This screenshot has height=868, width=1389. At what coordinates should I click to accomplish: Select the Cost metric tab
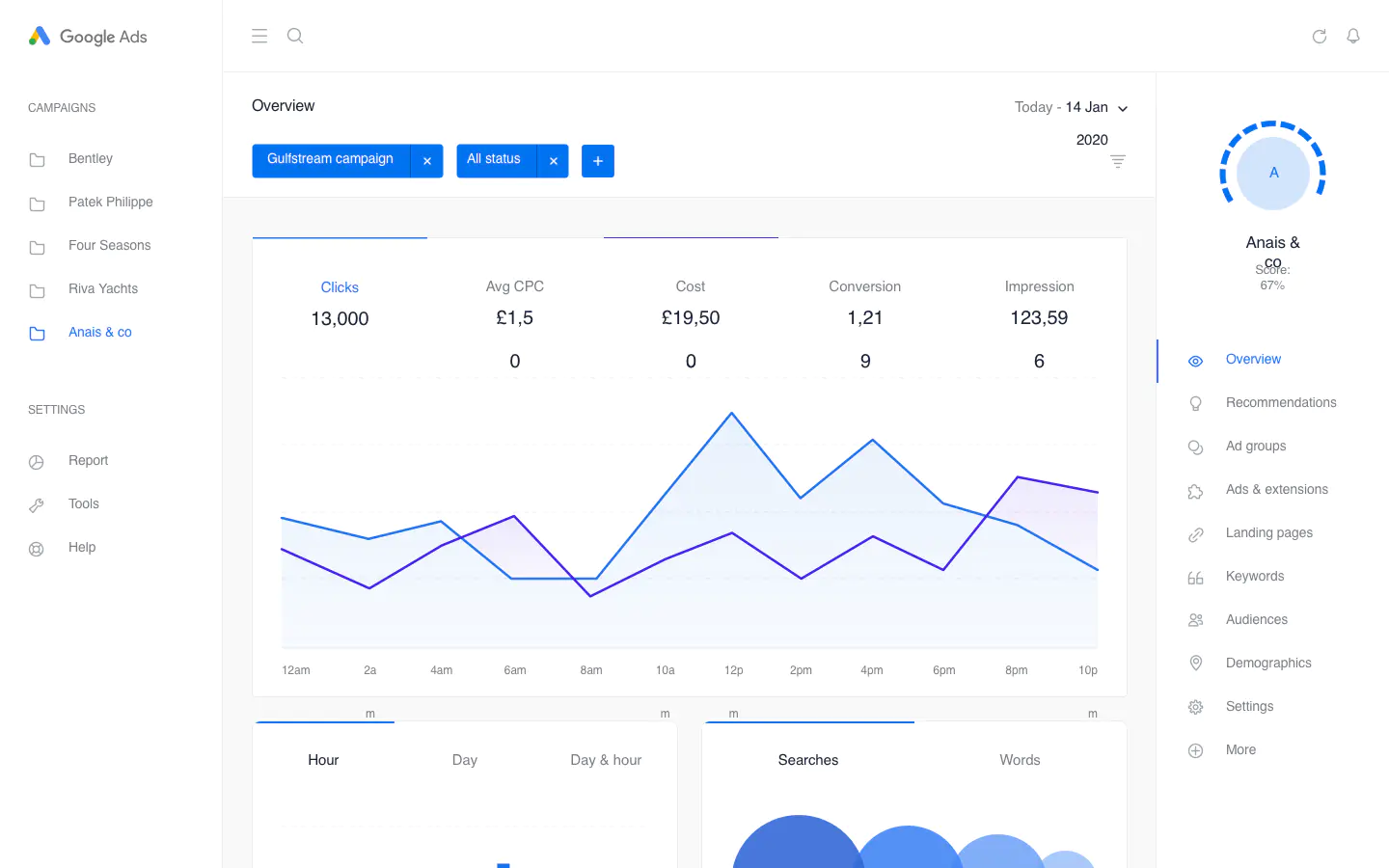tap(691, 286)
